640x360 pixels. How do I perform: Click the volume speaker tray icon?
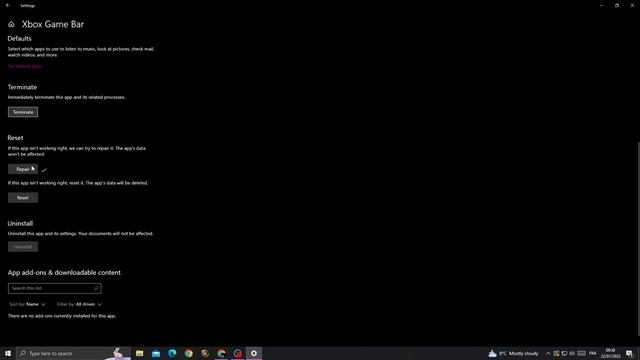[x=572, y=353]
